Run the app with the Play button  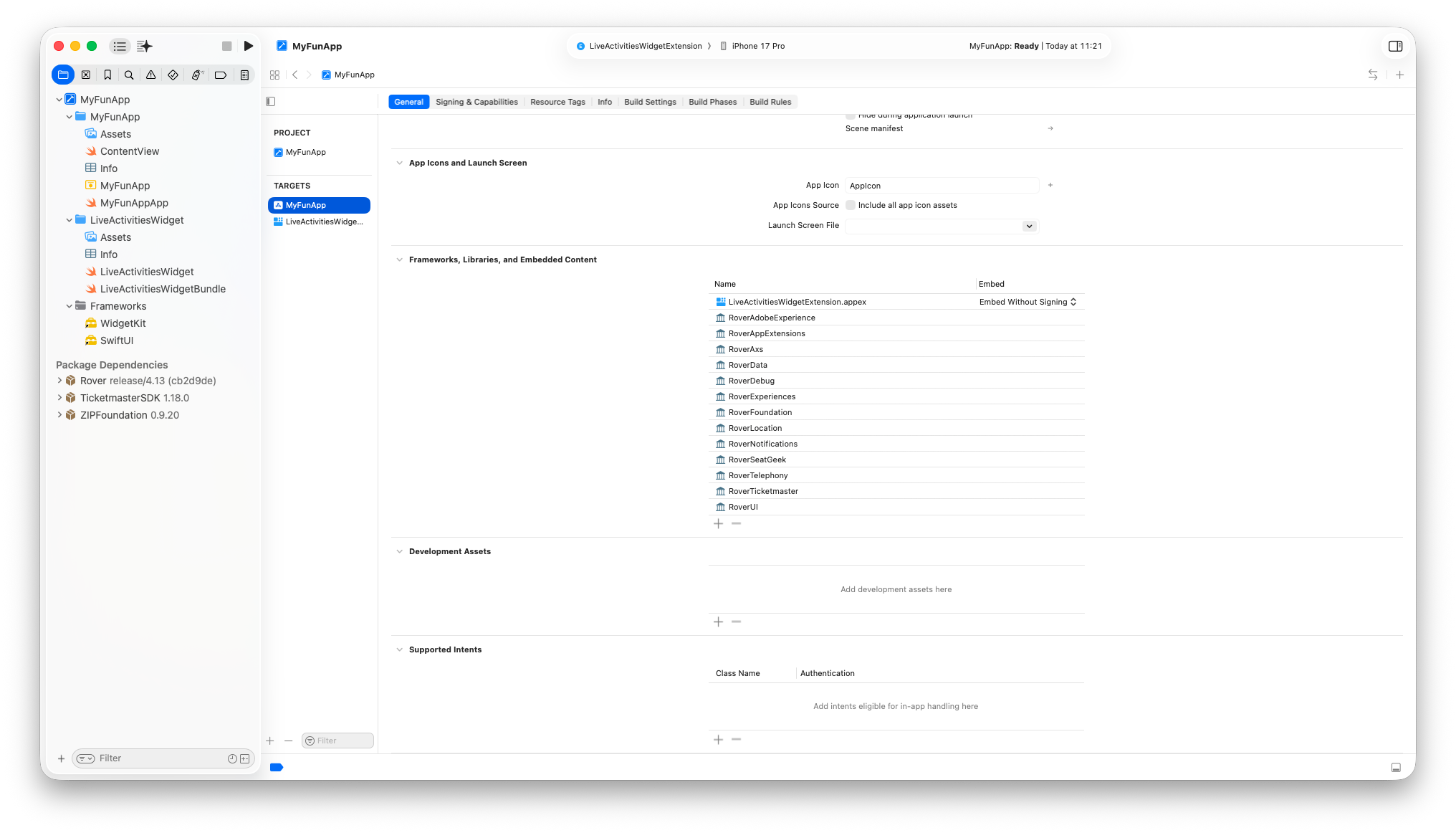coord(249,45)
